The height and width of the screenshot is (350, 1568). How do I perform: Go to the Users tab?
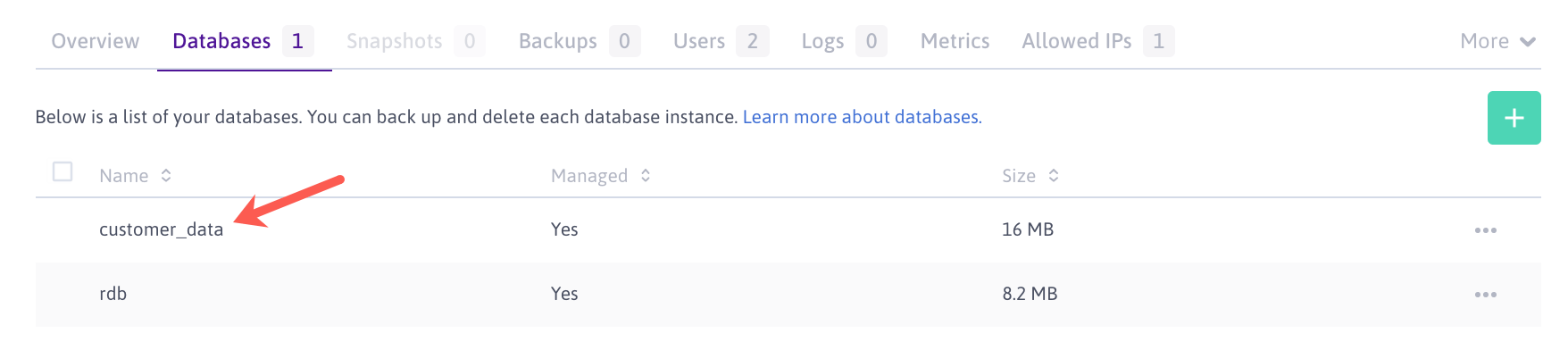click(x=721, y=41)
